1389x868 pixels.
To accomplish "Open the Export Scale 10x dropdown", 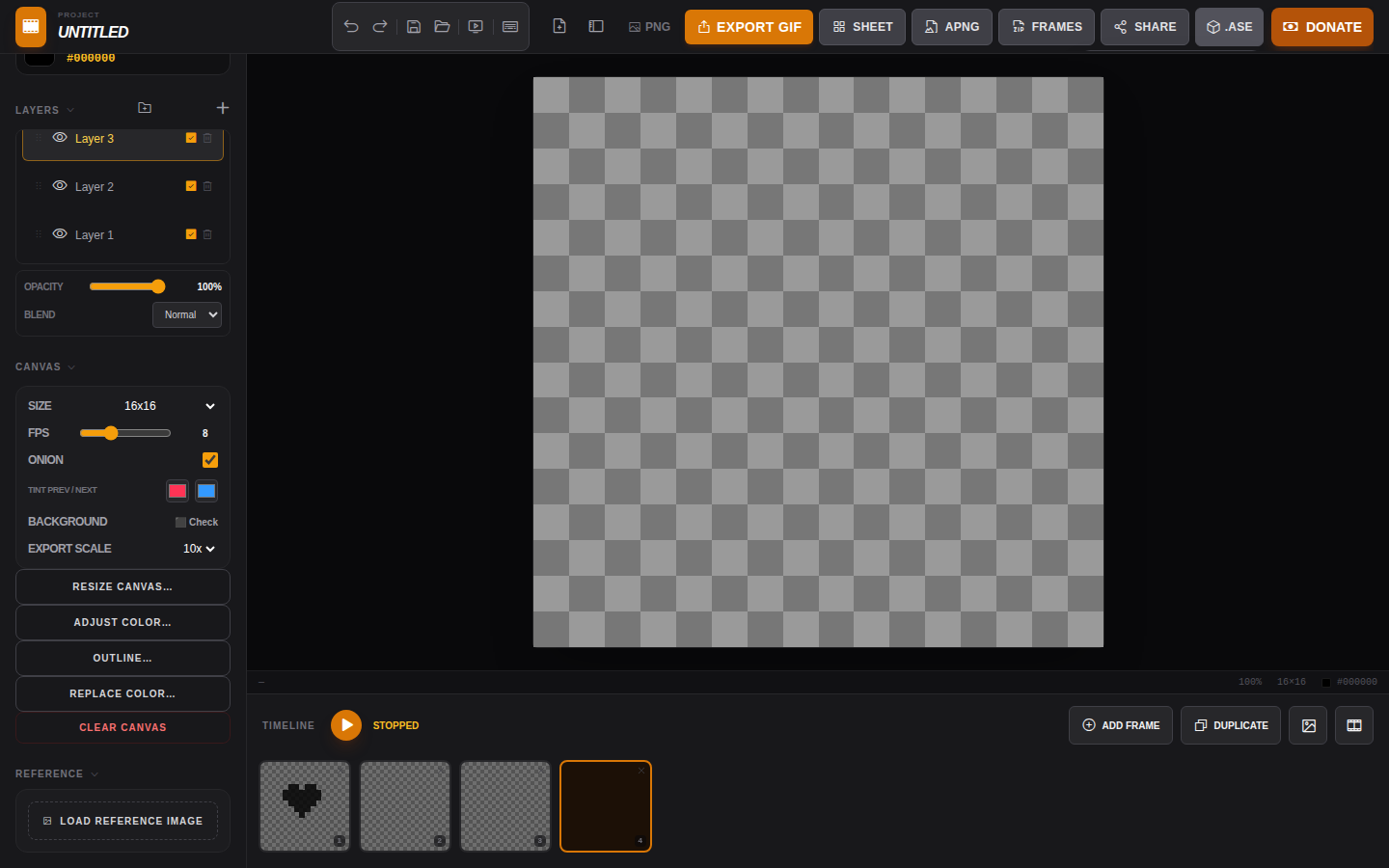I will tap(200, 549).
